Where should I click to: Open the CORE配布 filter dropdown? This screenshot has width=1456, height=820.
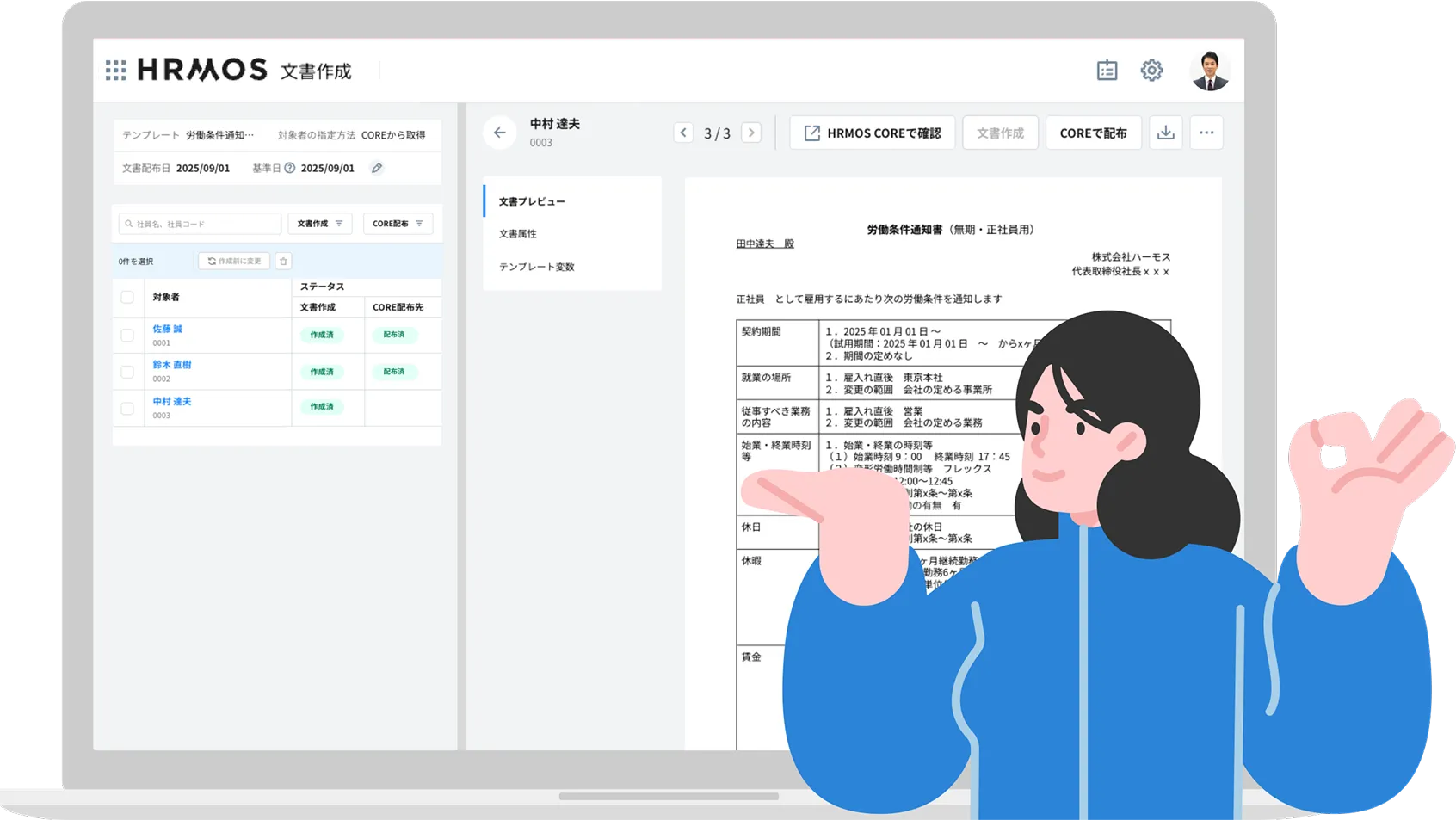398,223
